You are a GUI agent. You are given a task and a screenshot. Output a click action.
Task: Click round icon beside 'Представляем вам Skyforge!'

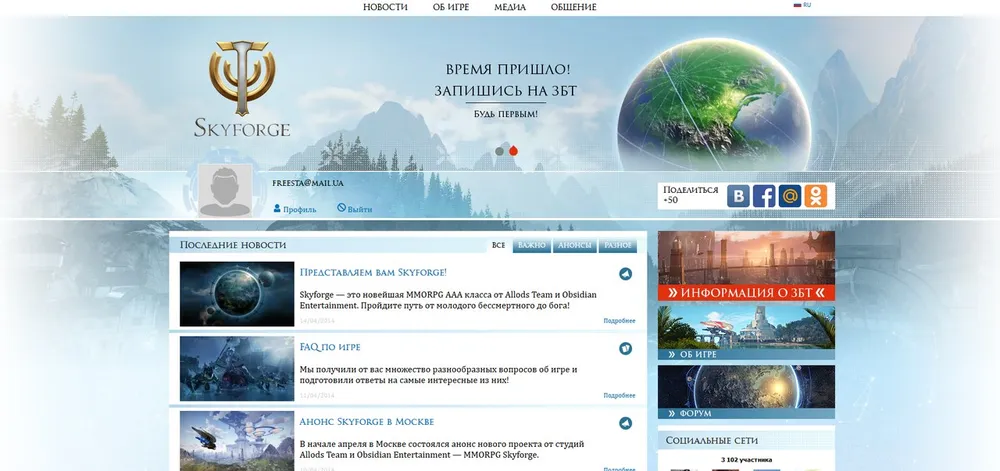(625, 274)
